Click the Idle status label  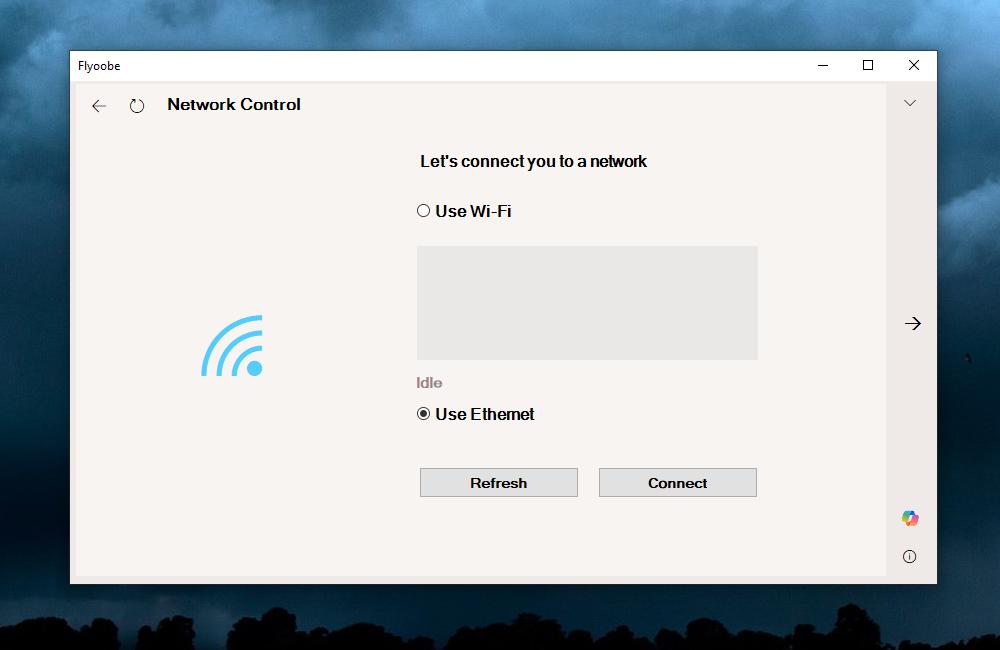429,383
